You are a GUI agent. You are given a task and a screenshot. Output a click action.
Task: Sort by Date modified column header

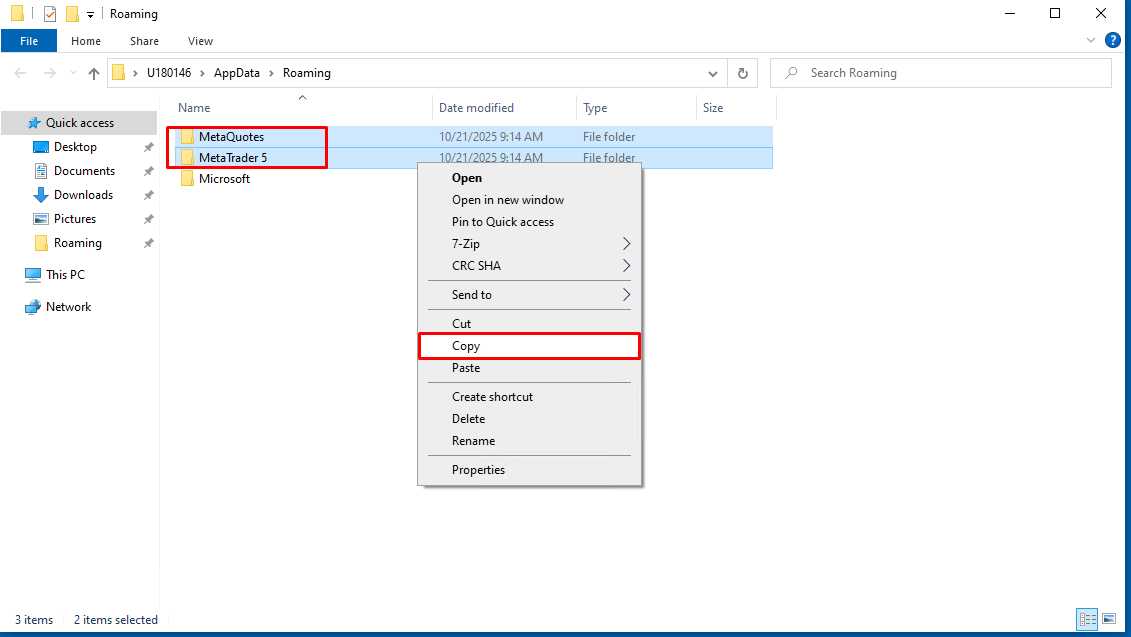click(x=477, y=108)
